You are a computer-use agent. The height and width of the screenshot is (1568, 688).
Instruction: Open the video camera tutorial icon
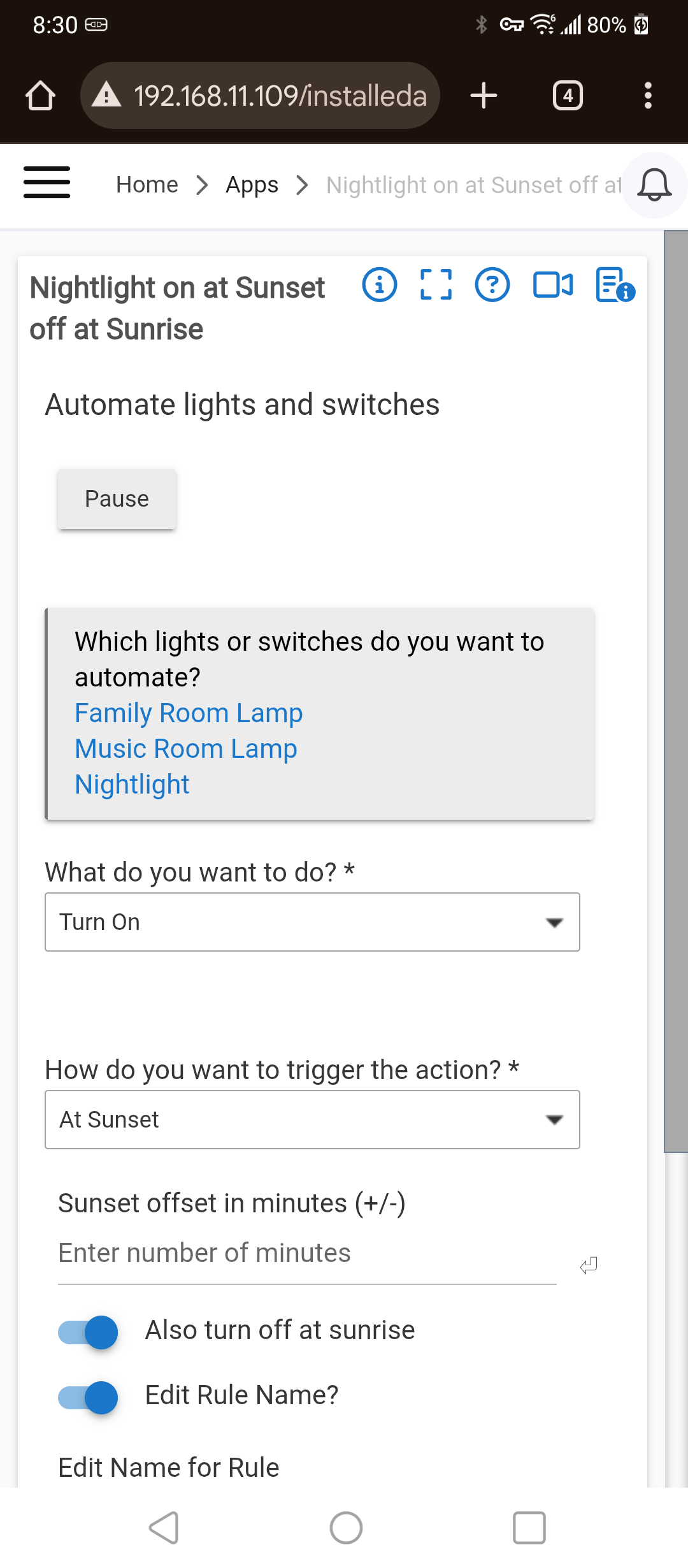553,285
